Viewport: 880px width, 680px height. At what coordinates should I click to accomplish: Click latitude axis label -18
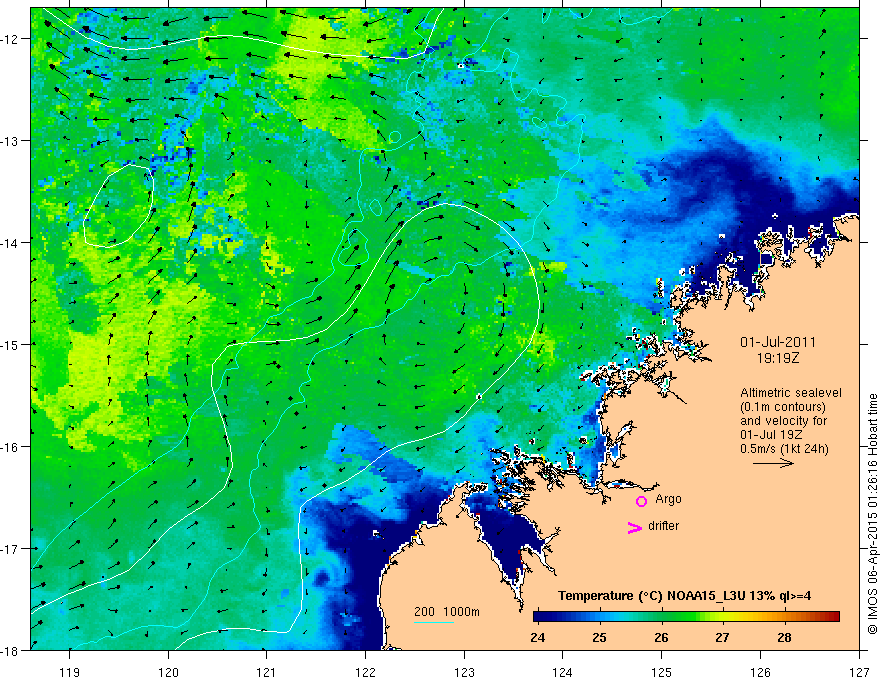pyautogui.click(x=10, y=650)
